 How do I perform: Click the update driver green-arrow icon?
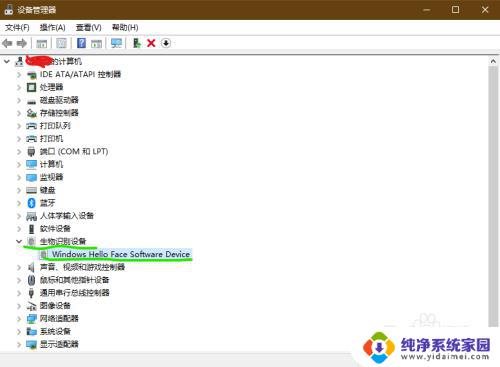137,43
